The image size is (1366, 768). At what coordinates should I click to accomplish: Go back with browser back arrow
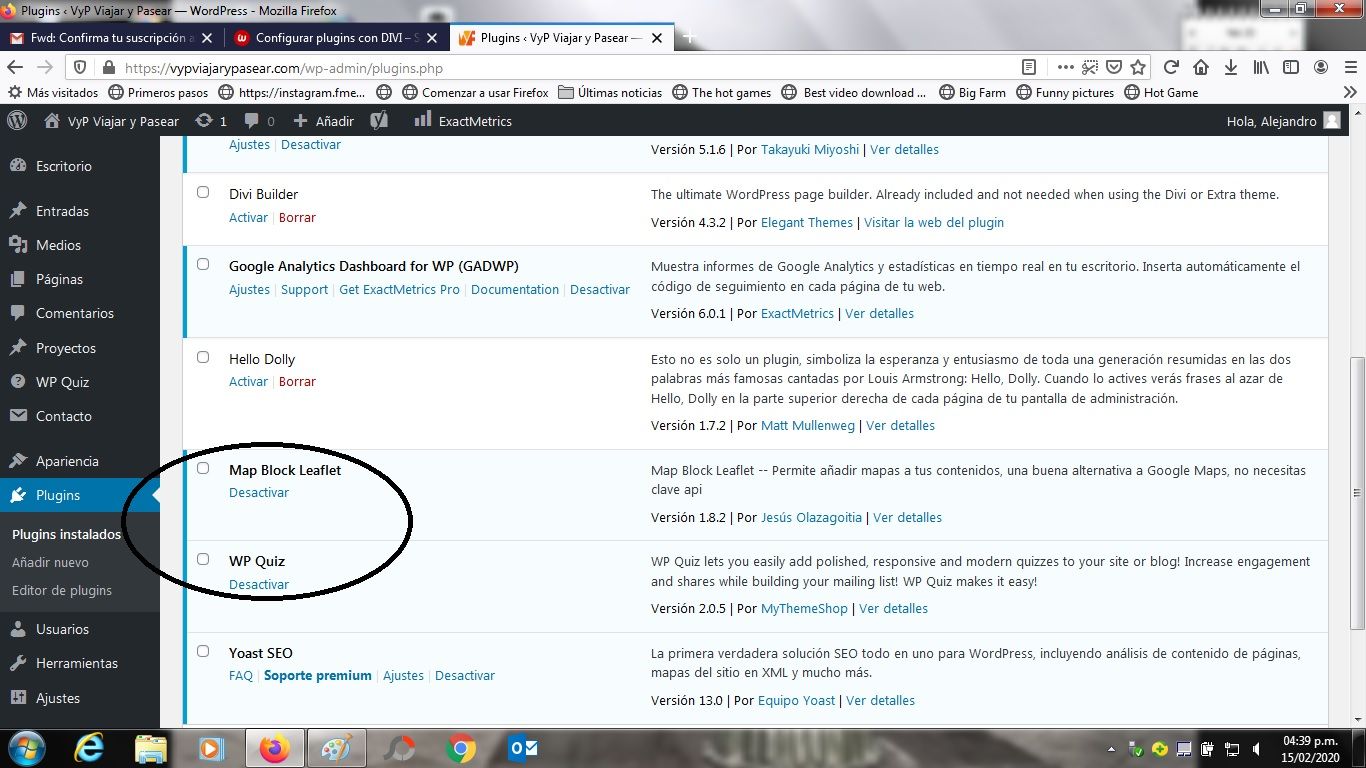click(x=15, y=67)
